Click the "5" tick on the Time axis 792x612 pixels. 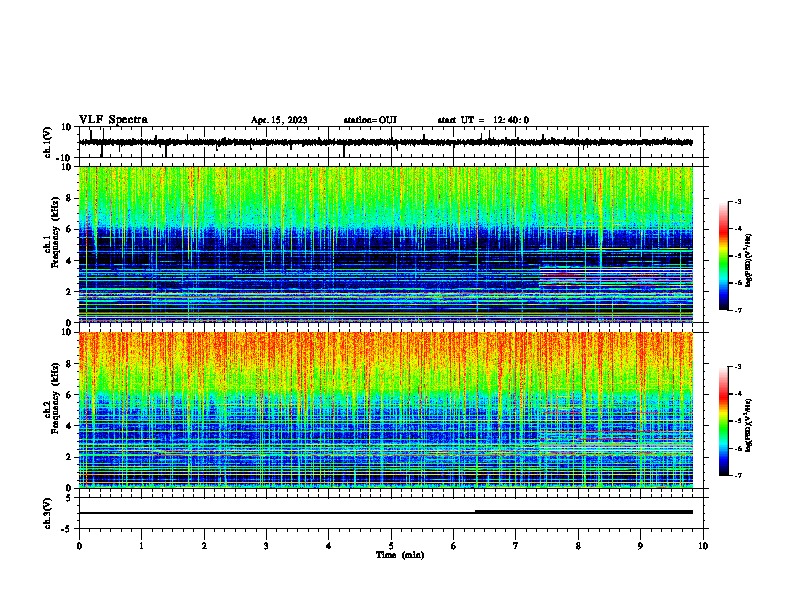tap(391, 546)
